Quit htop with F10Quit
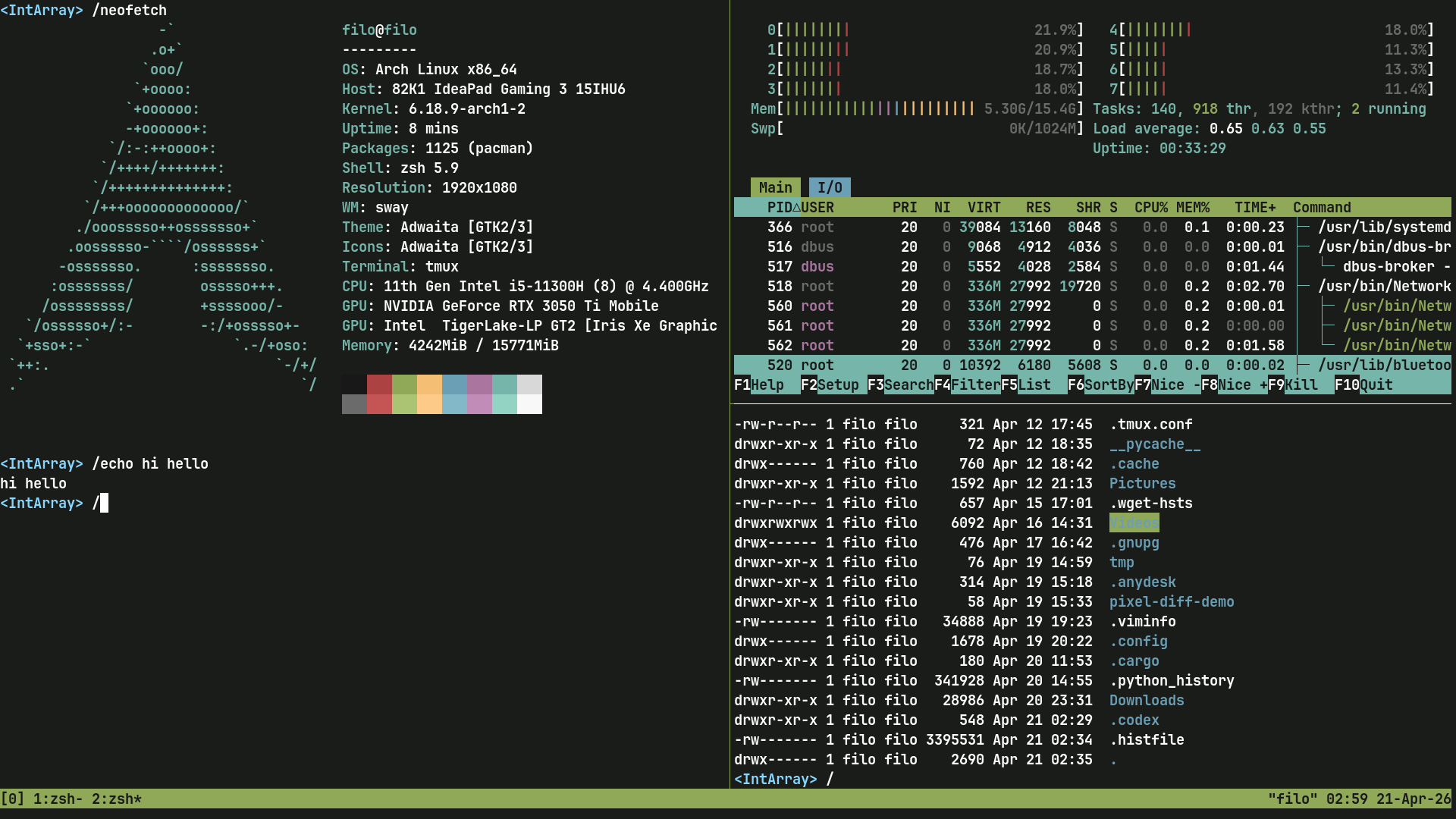Image resolution: width=1456 pixels, height=819 pixels. point(1365,384)
